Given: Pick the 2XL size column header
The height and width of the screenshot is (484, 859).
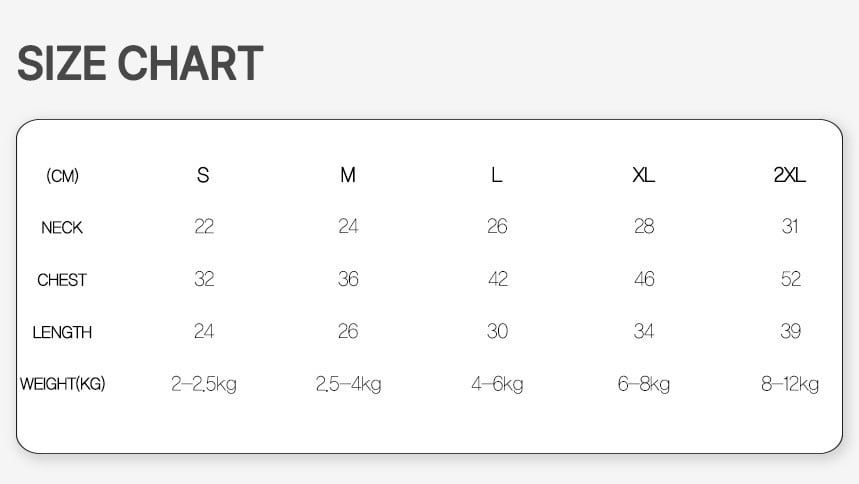Looking at the screenshot, I should [790, 175].
